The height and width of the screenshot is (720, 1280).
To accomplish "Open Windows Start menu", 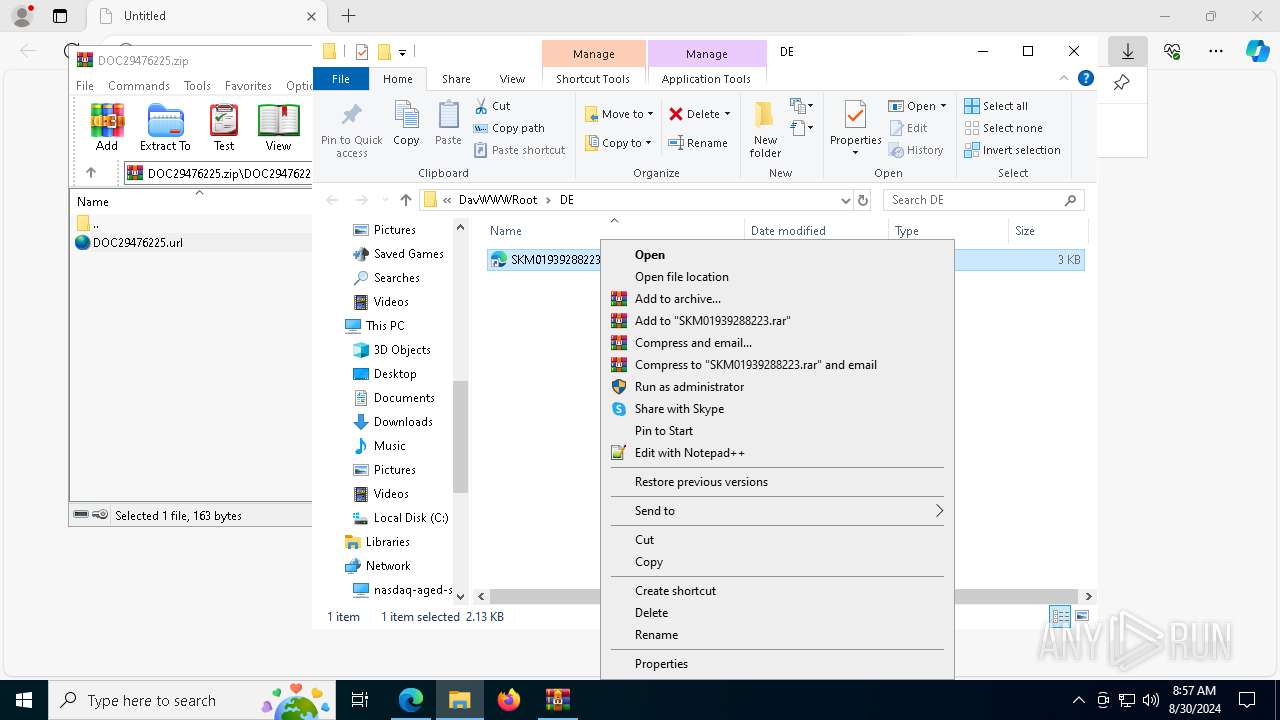I will (x=24, y=700).
